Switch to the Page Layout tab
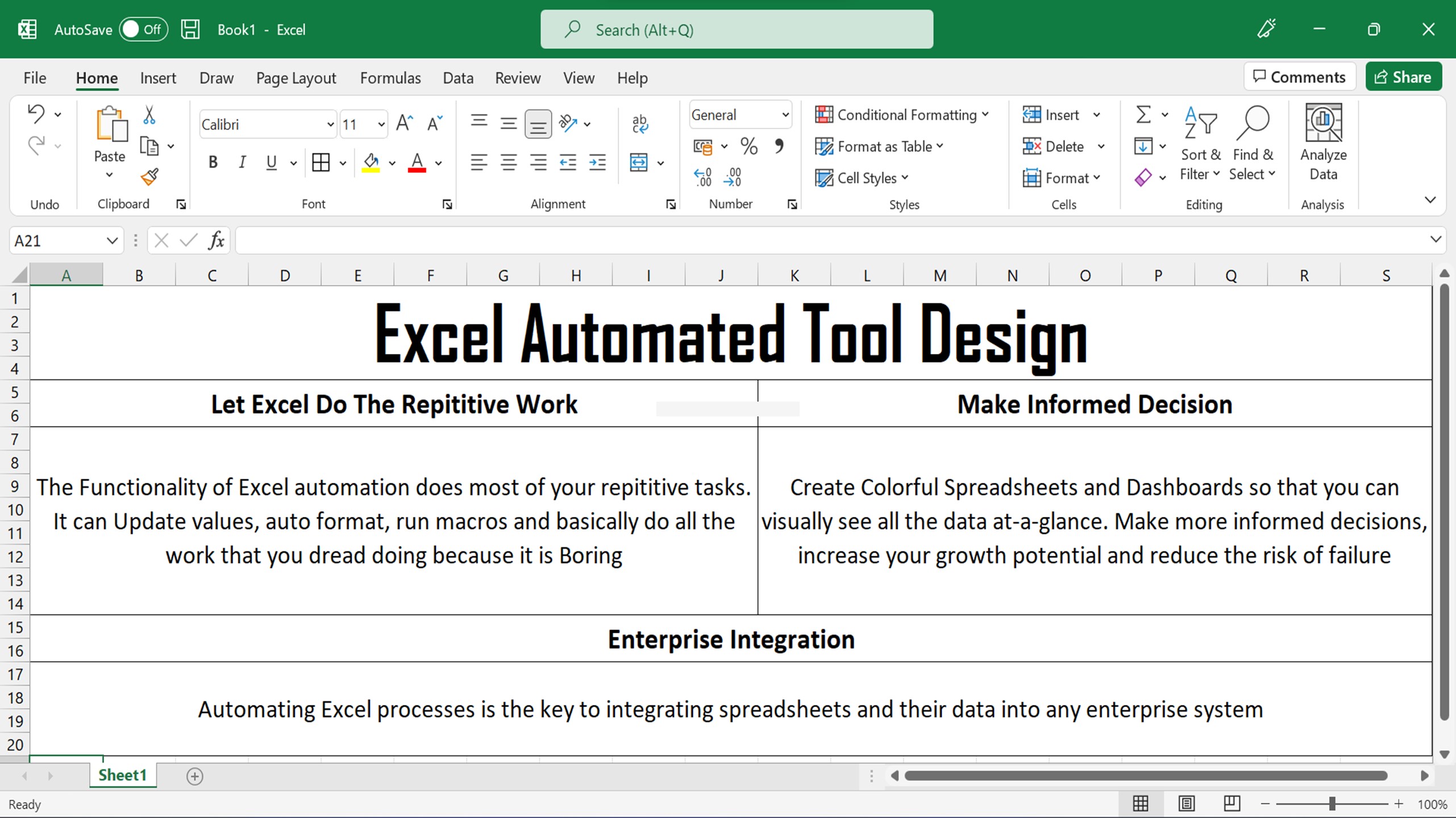Screen dimensions: 1456x818 point(296,78)
